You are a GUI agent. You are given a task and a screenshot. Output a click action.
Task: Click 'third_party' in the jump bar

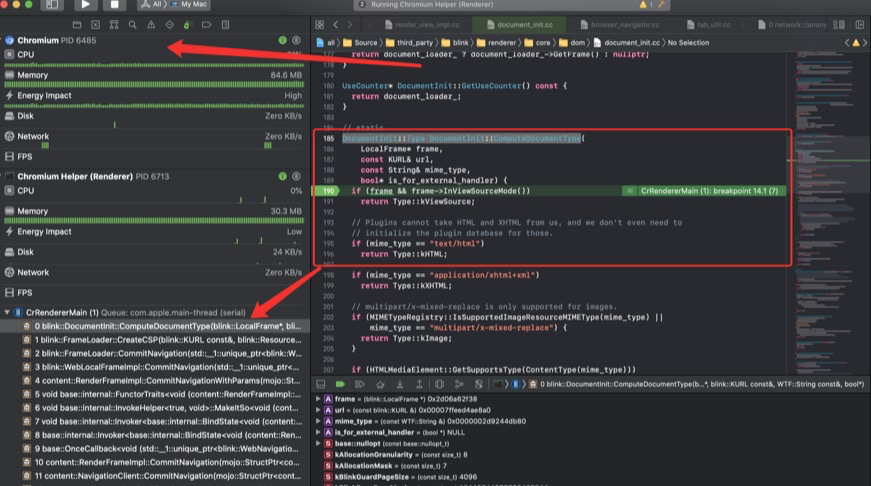(409, 43)
